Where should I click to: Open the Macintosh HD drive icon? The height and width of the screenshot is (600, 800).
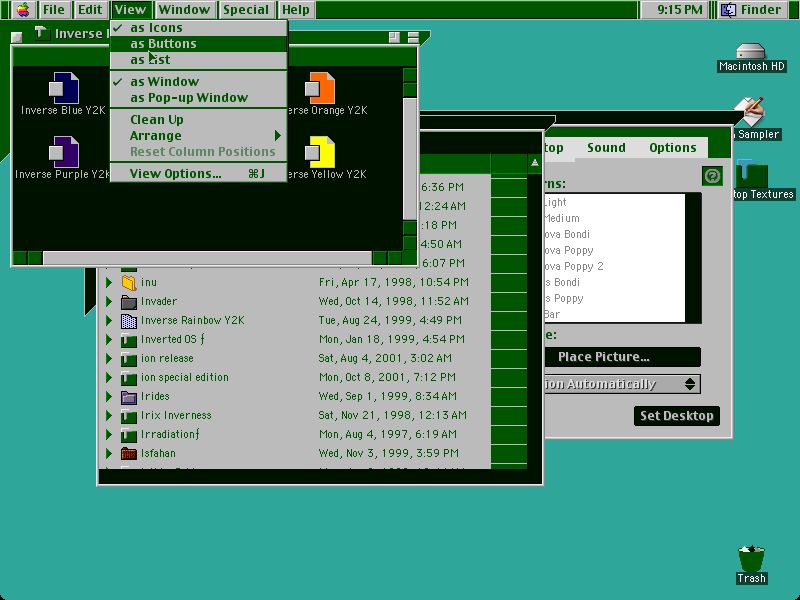[751, 52]
